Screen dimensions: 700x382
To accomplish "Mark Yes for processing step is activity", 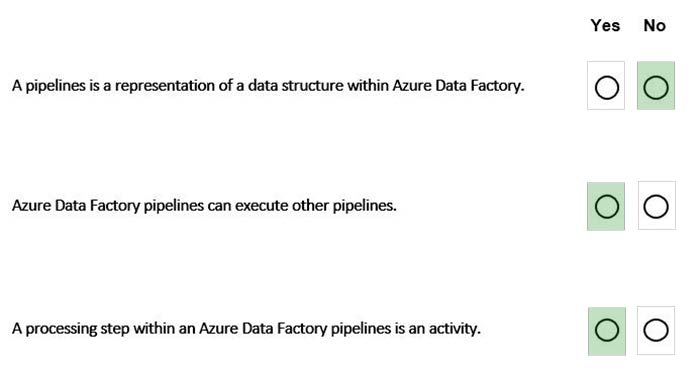I will point(606,330).
